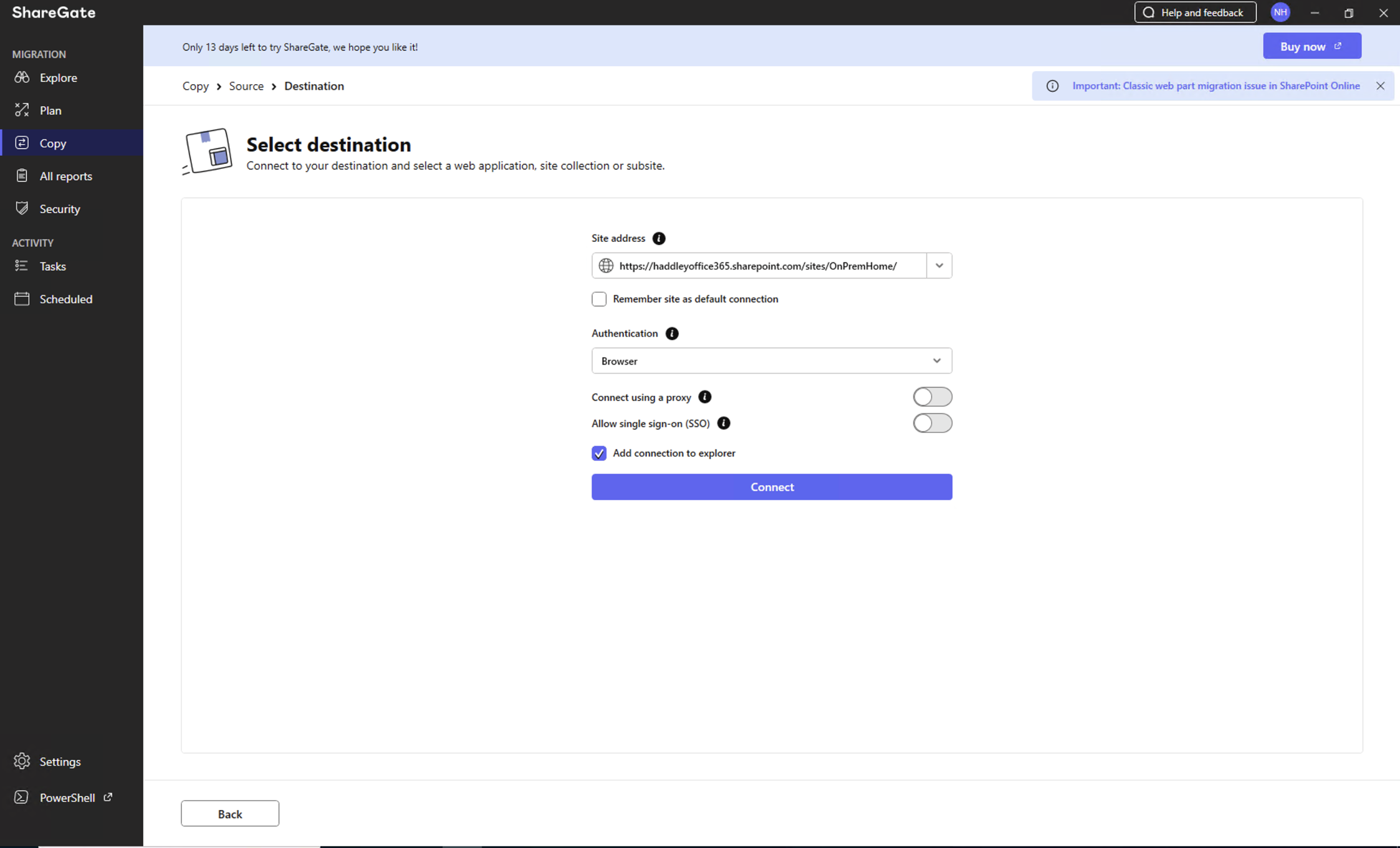Enable Allow single sign-on (SSO) toggle
The width and height of the screenshot is (1400, 848).
[x=933, y=423]
